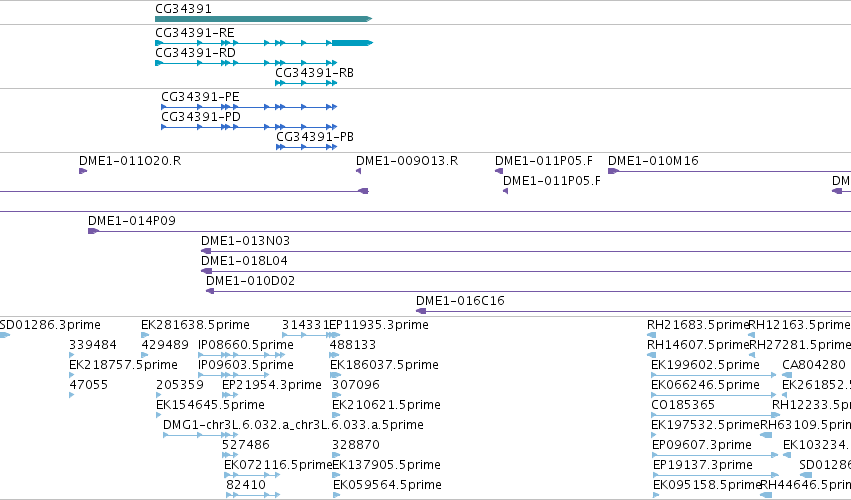
Task: Select the DME1-009O13.R clone label
Action: click(407, 161)
